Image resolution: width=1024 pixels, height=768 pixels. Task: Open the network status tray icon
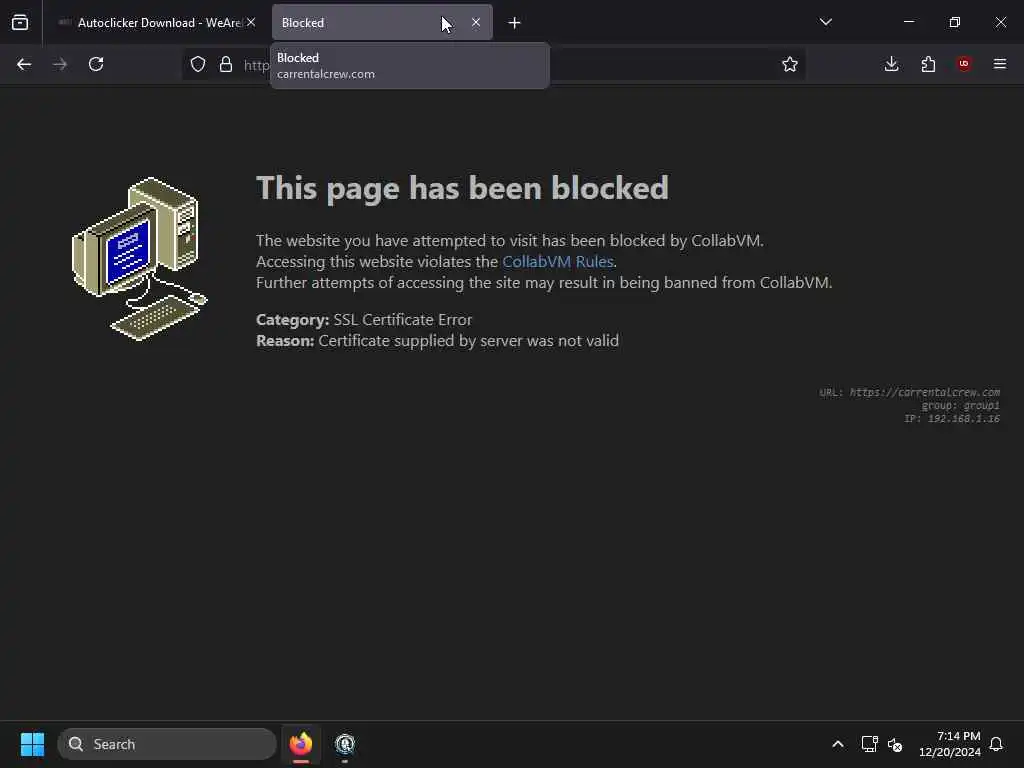pyautogui.click(x=869, y=744)
